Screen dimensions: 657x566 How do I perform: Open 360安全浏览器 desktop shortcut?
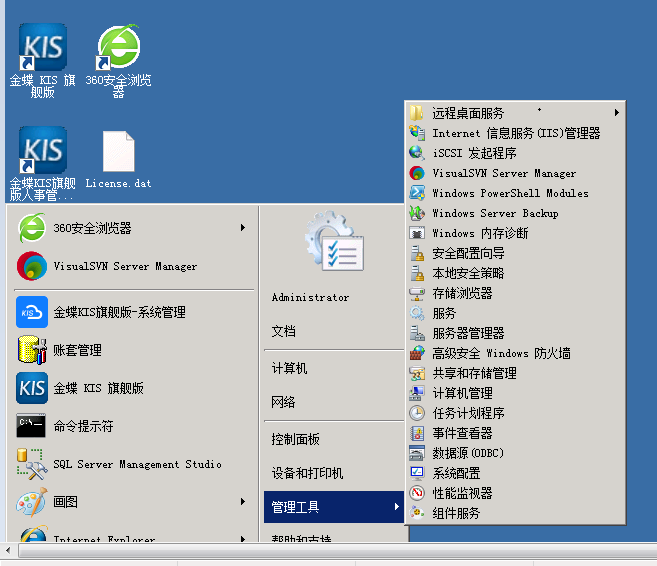(119, 61)
